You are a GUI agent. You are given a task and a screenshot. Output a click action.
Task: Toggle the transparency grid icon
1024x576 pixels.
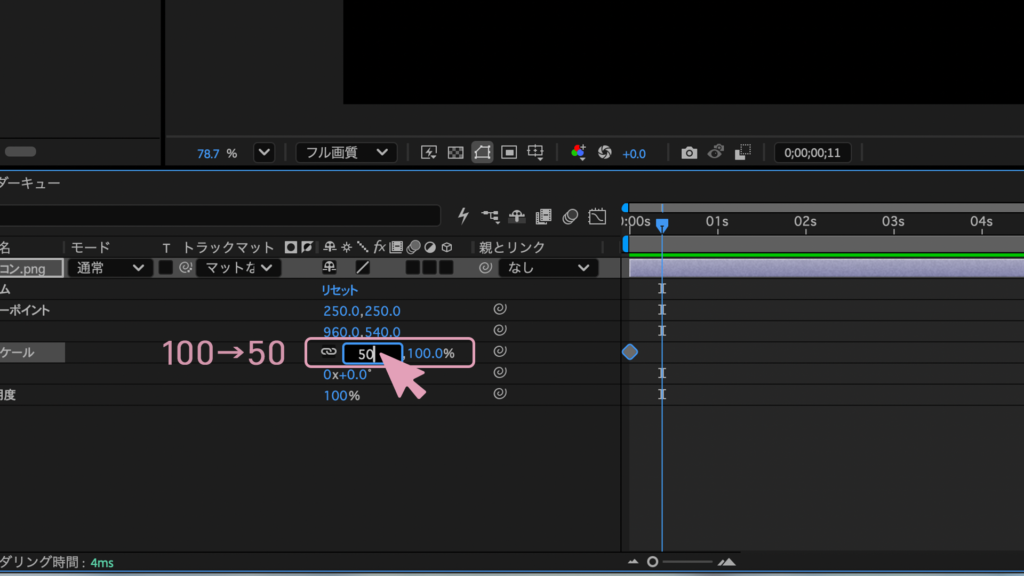coord(455,153)
